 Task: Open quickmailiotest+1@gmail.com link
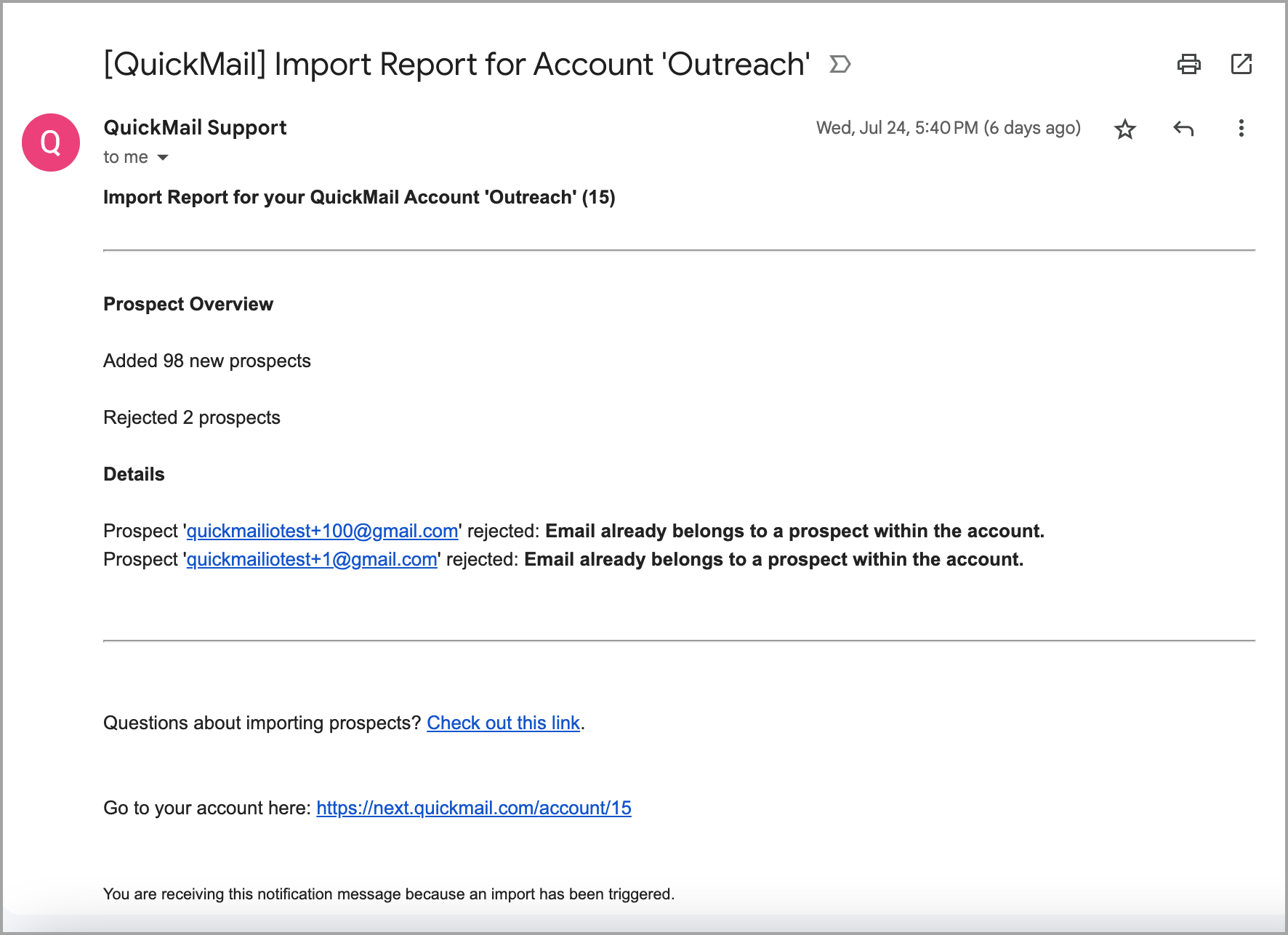click(312, 560)
